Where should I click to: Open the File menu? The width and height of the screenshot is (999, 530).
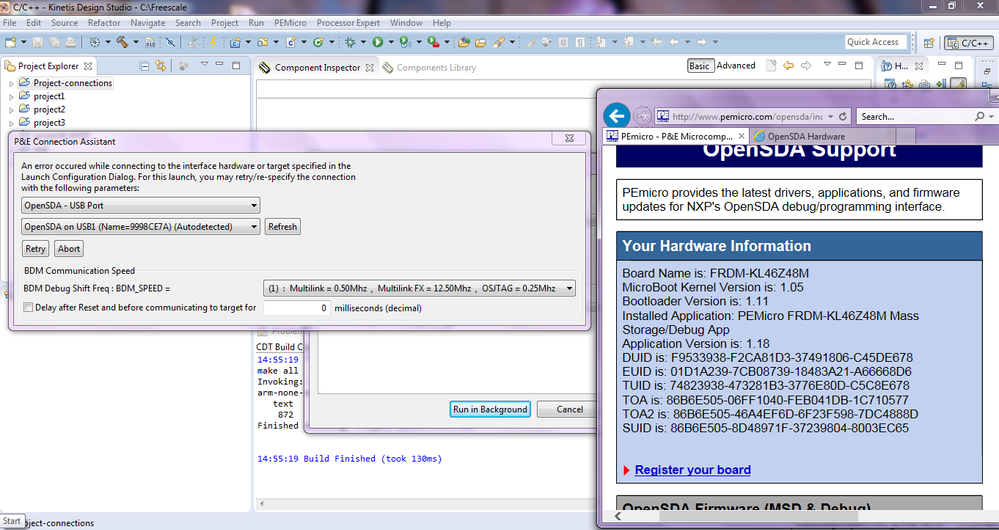pos(10,23)
